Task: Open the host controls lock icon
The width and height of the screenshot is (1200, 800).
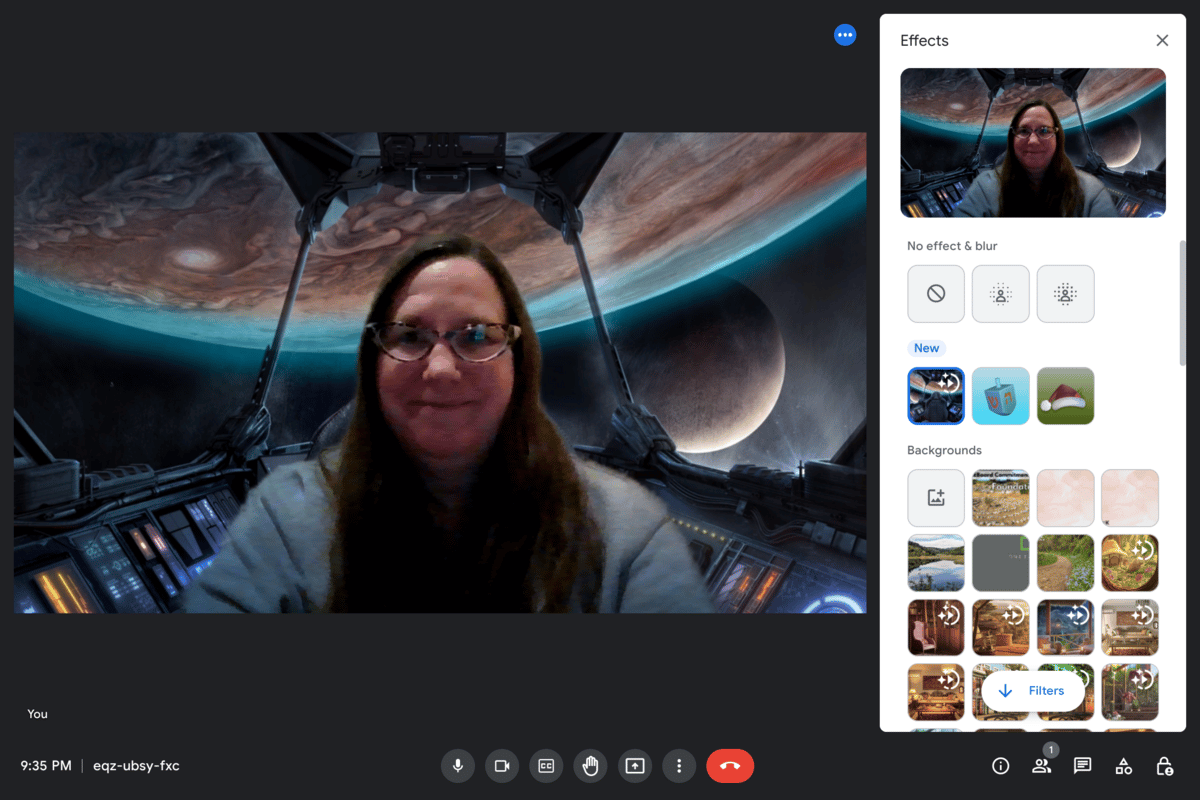Action: click(x=1165, y=766)
